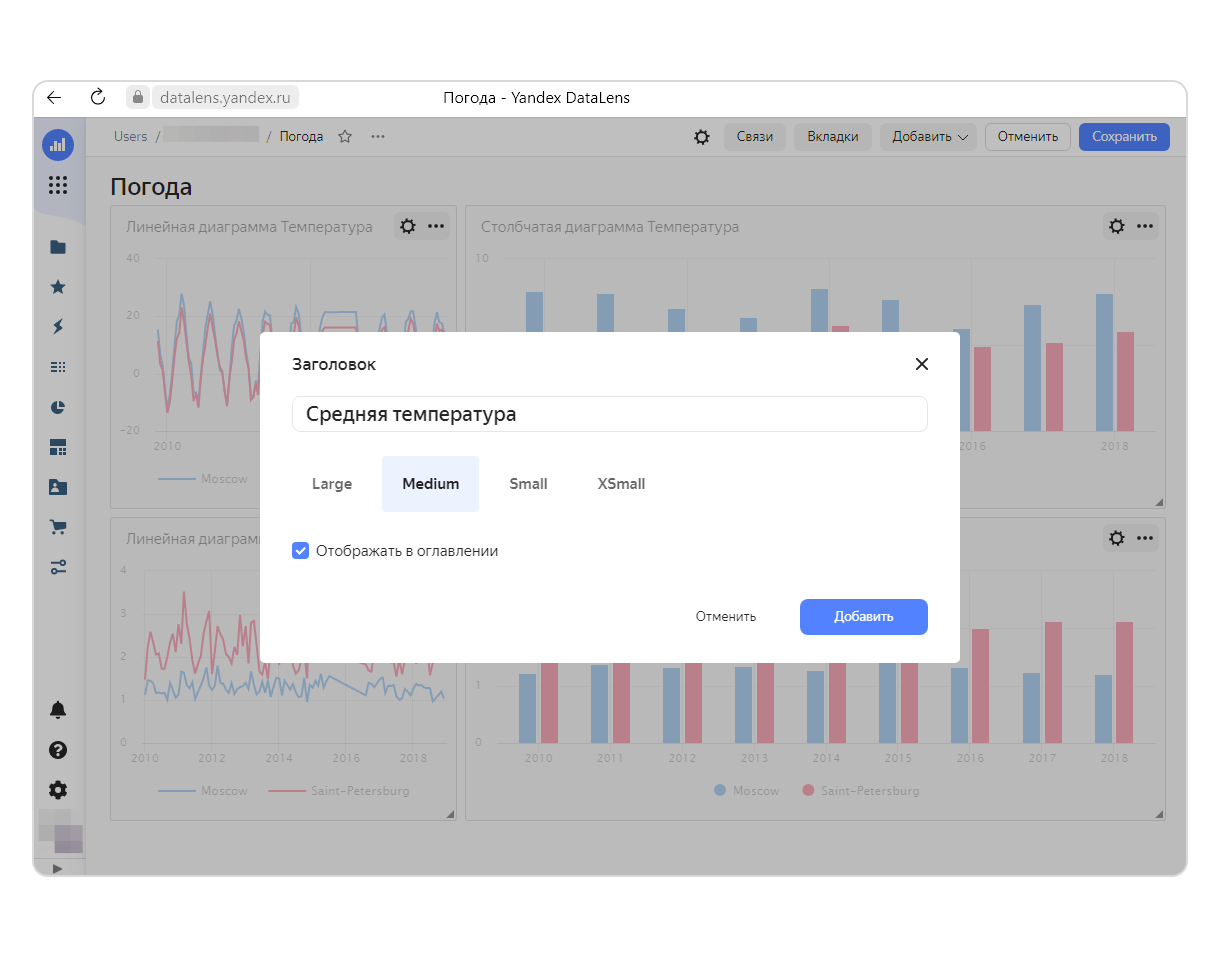Click the Линейная диаграмма Температура title
1220x957 pixels.
249,227
